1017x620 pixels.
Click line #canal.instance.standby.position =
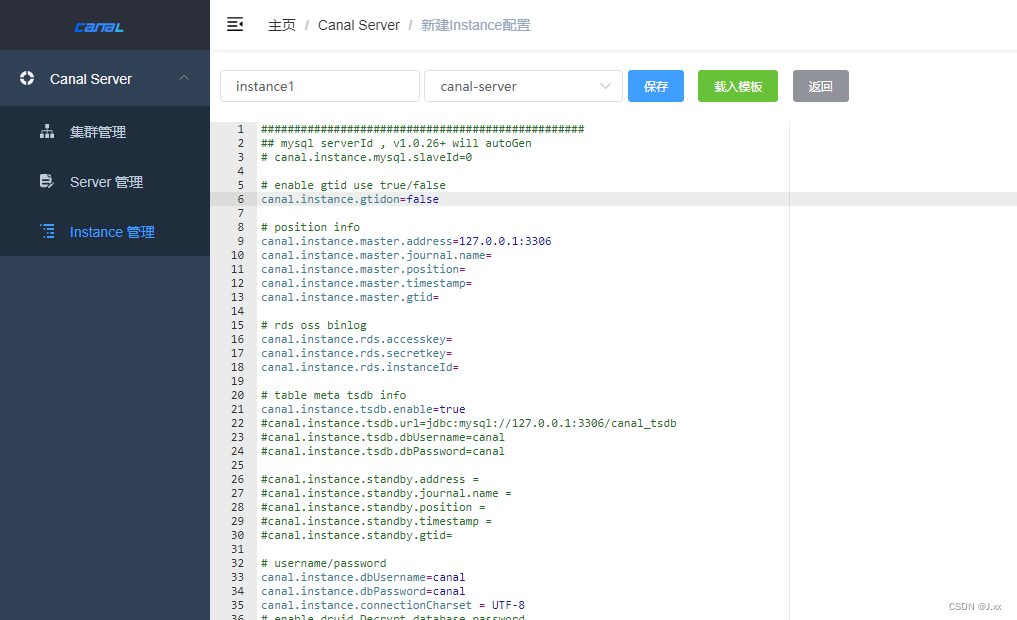coord(373,507)
